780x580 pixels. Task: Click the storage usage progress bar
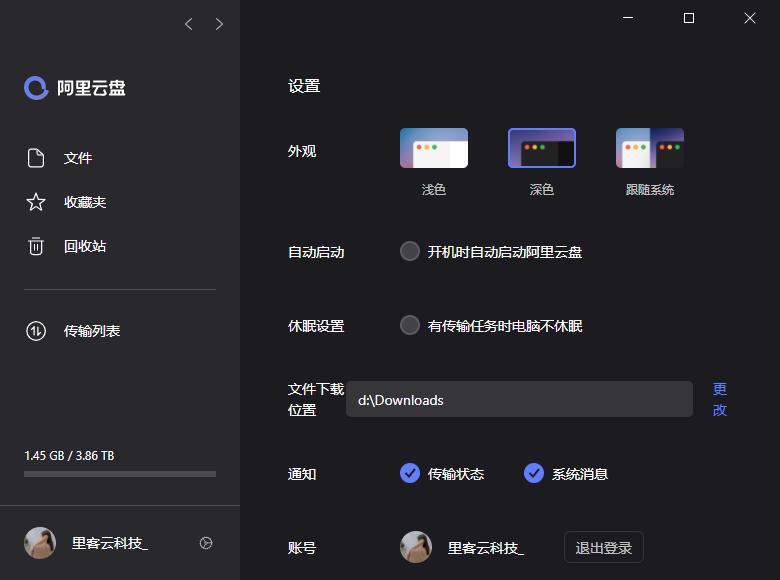(x=120, y=474)
